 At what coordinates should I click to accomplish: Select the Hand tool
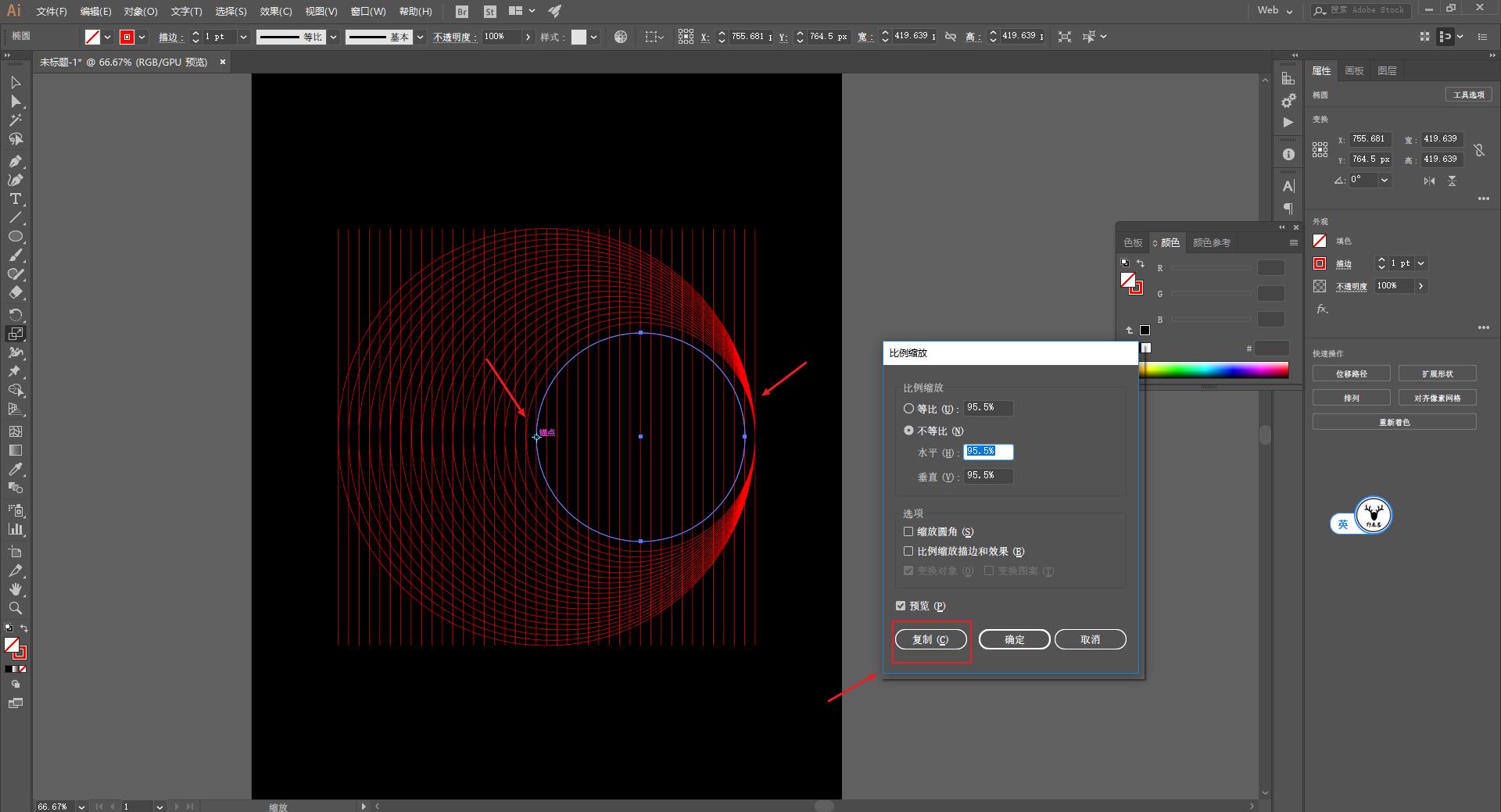tap(15, 589)
